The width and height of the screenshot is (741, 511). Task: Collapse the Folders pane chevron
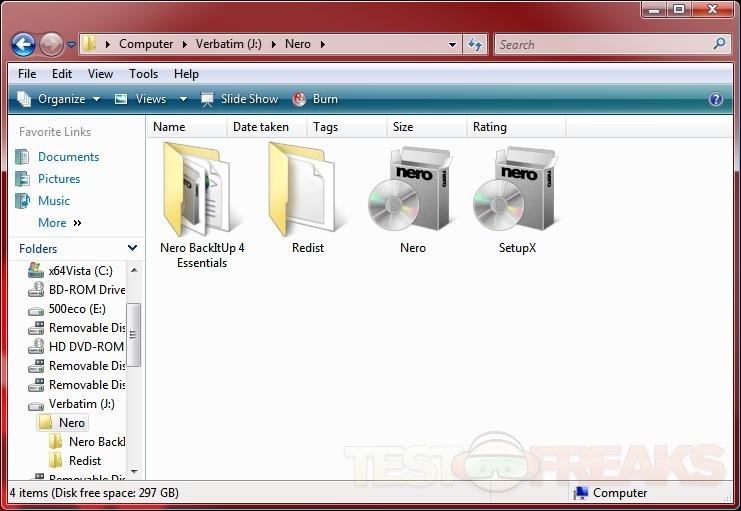(x=132, y=248)
